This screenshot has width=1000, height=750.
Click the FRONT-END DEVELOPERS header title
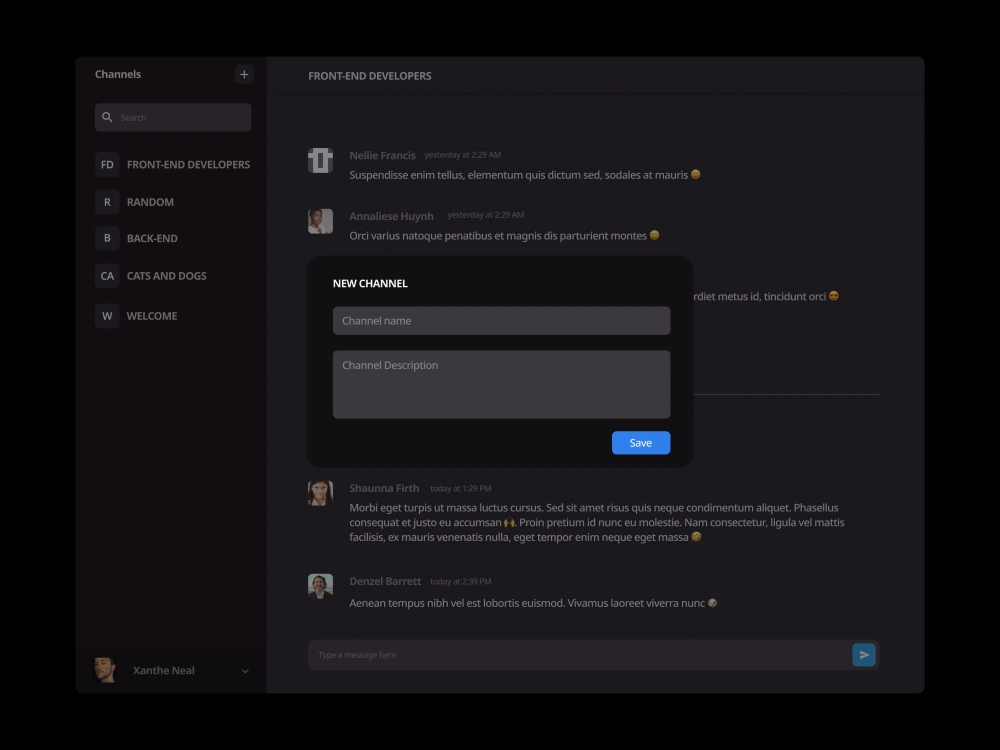[369, 76]
